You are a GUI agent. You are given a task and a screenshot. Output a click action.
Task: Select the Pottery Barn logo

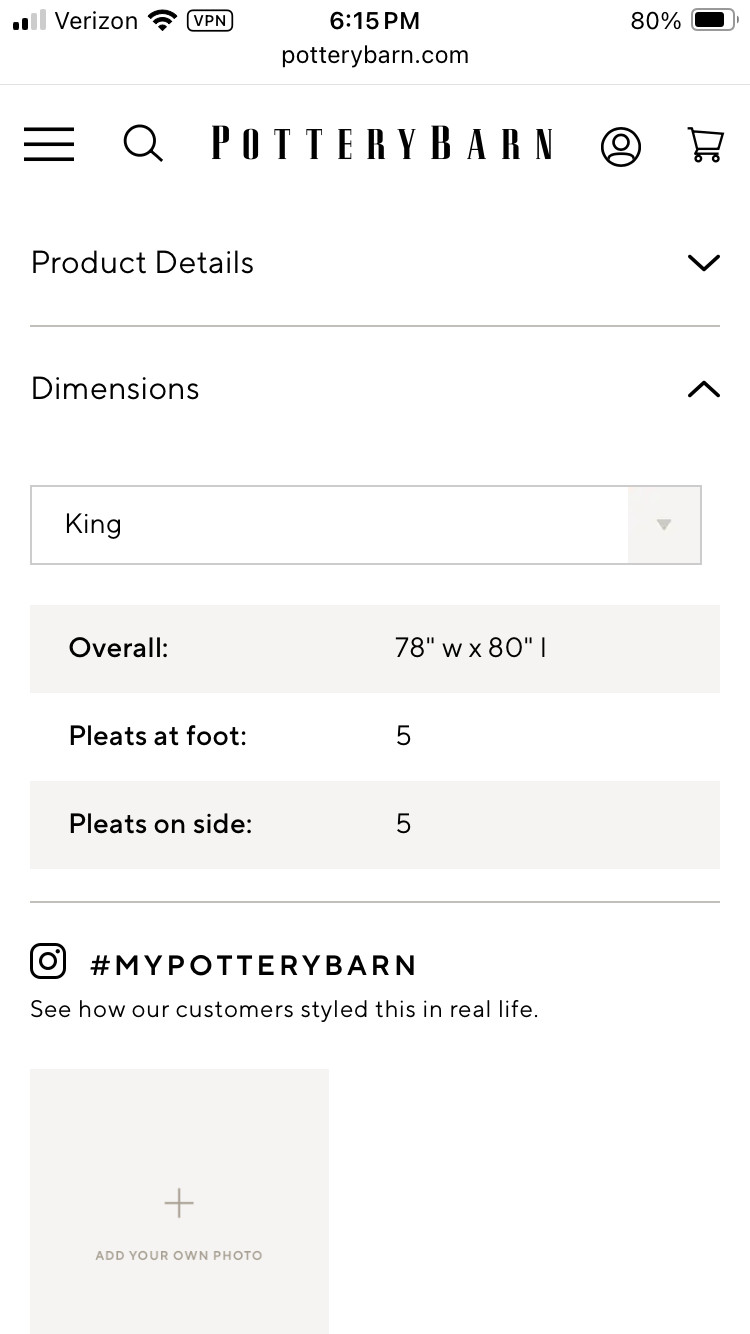[382, 144]
